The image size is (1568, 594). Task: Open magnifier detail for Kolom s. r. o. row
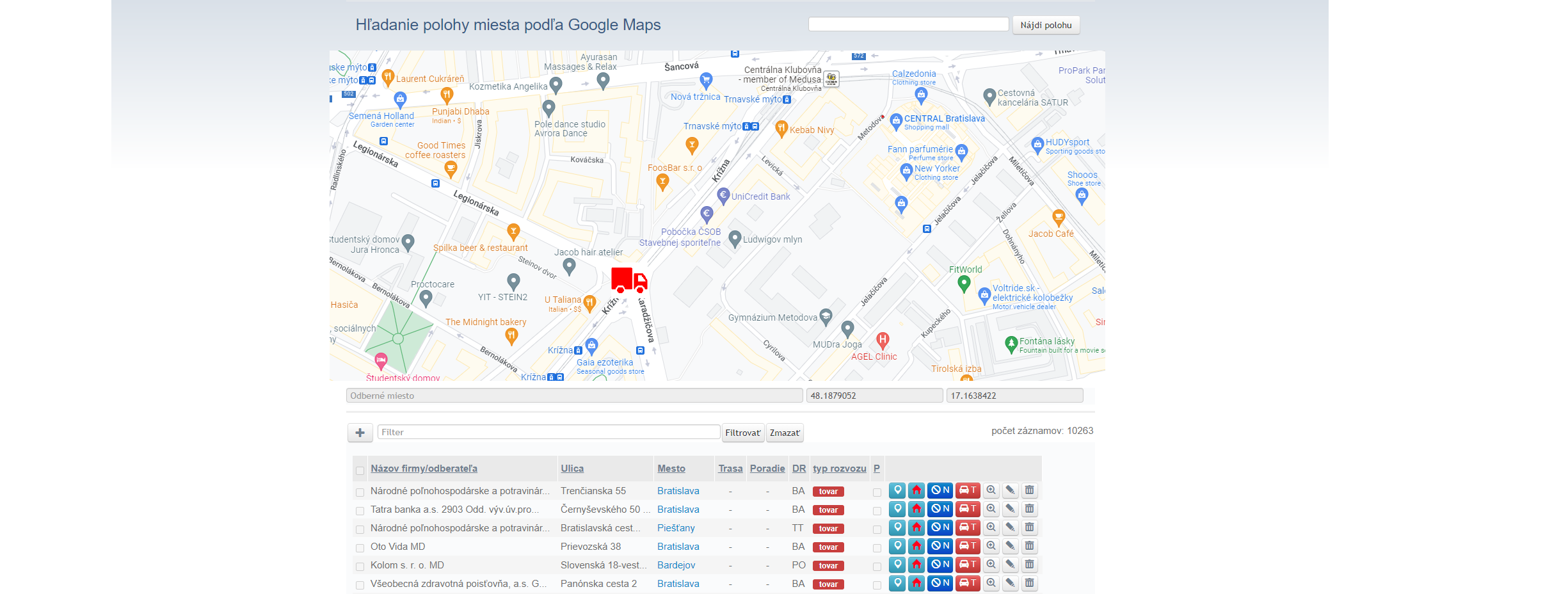991,565
